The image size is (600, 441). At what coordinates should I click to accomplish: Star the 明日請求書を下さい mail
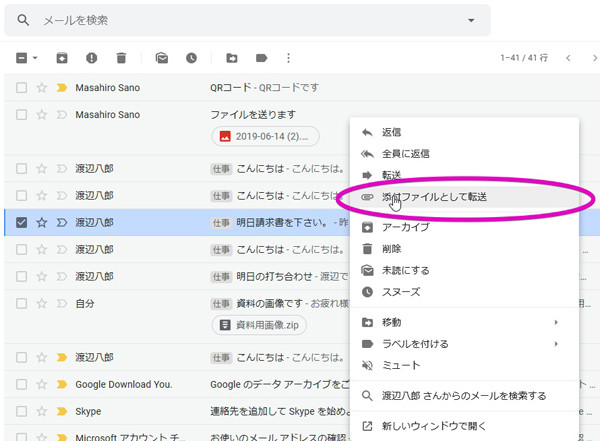(x=41, y=222)
